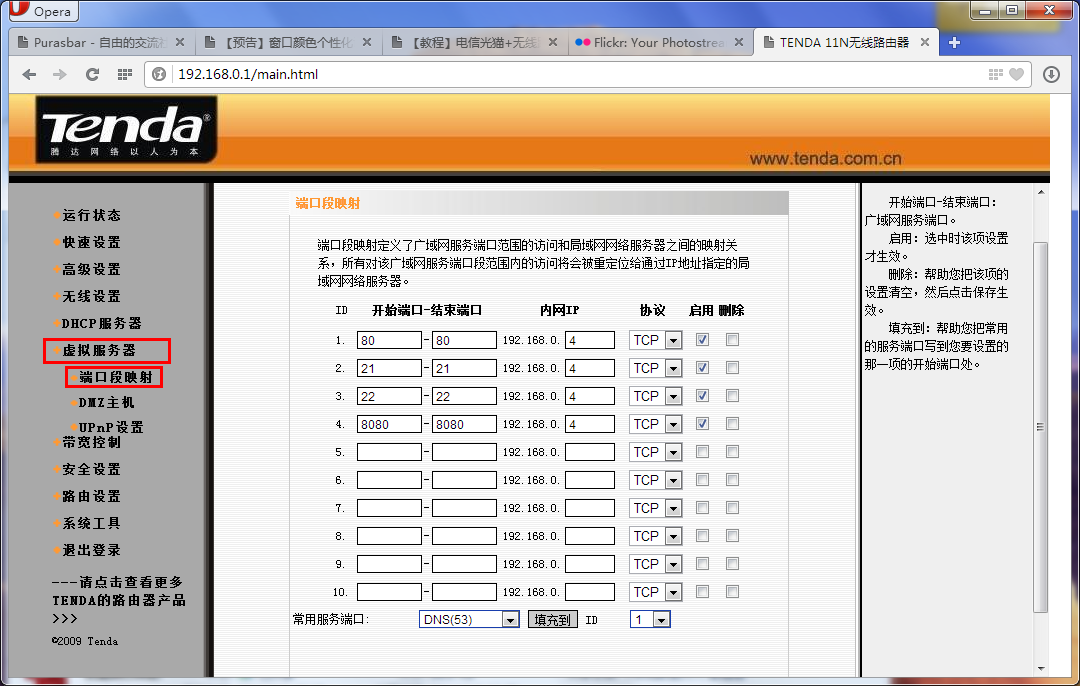Close the Flickr Photostream tab
1080x686 pixels.
coord(739,43)
